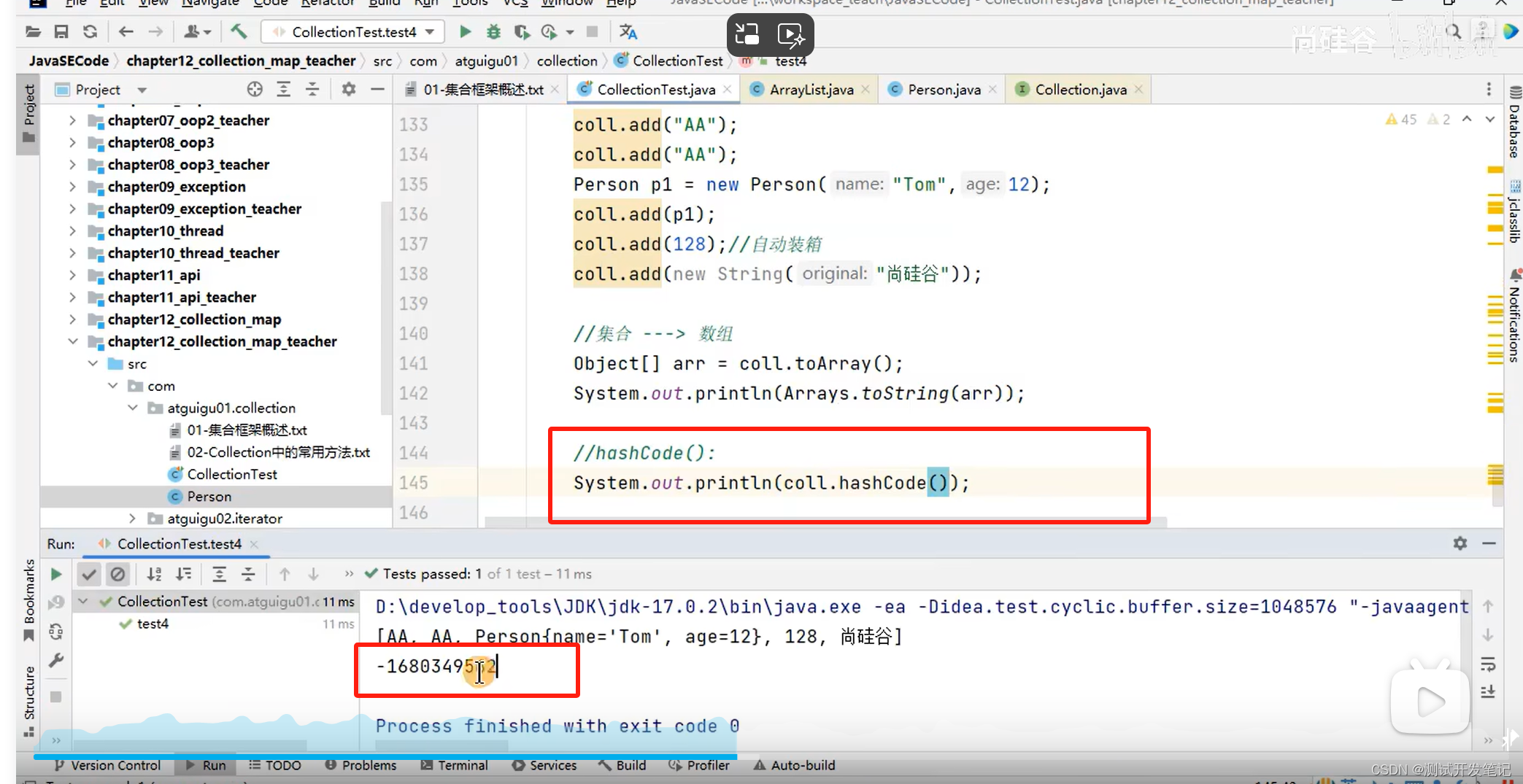Open the Database side panel
This screenshot has width=1523, height=784.
(1514, 123)
